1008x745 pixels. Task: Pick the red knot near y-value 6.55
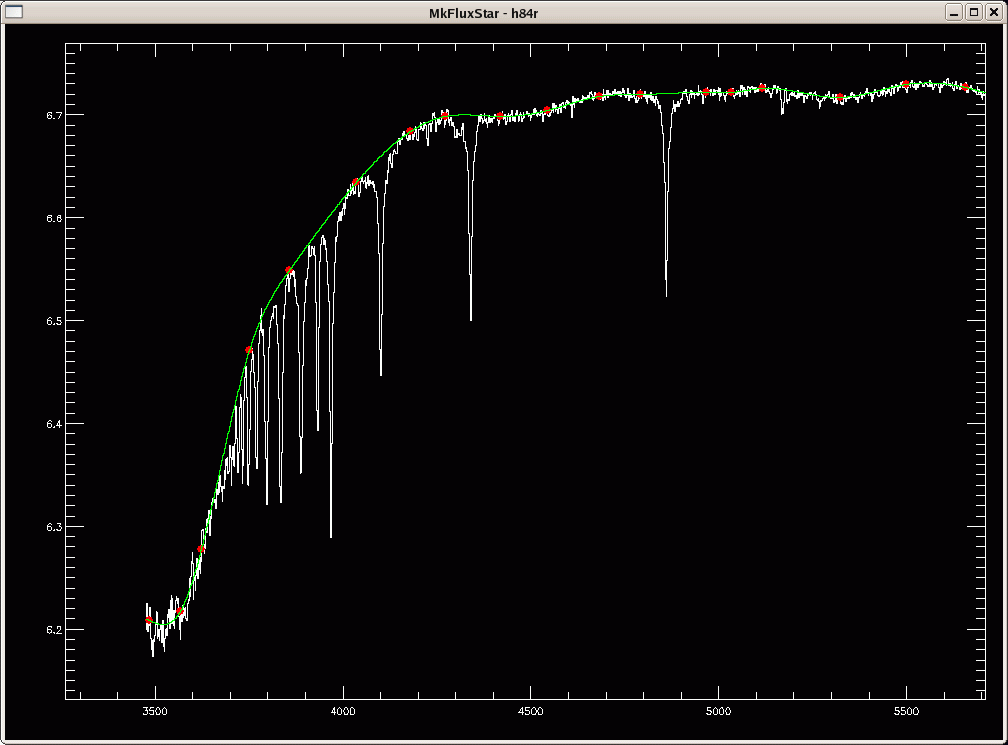[x=289, y=270]
